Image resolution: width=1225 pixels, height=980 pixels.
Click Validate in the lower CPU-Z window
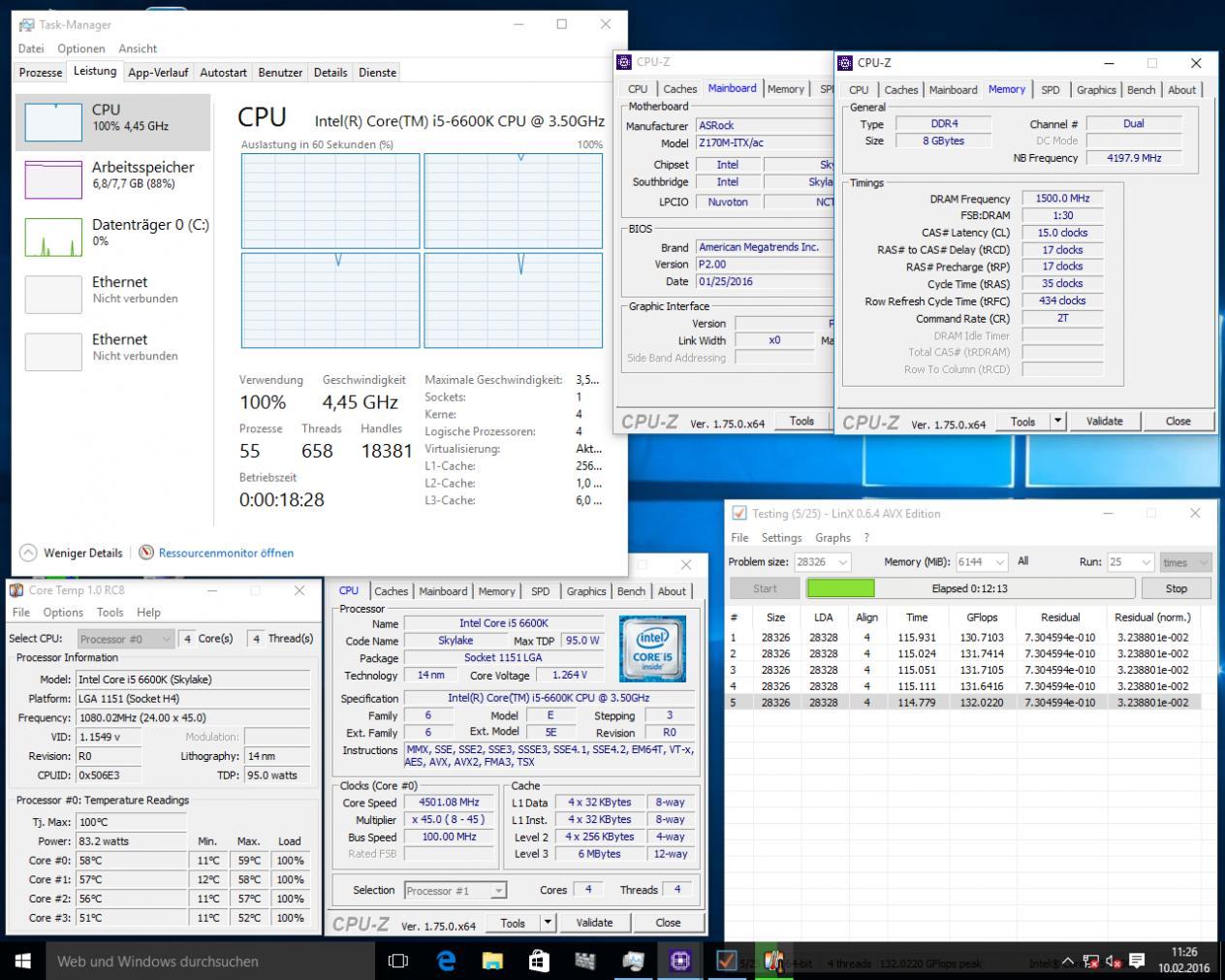coord(594,923)
